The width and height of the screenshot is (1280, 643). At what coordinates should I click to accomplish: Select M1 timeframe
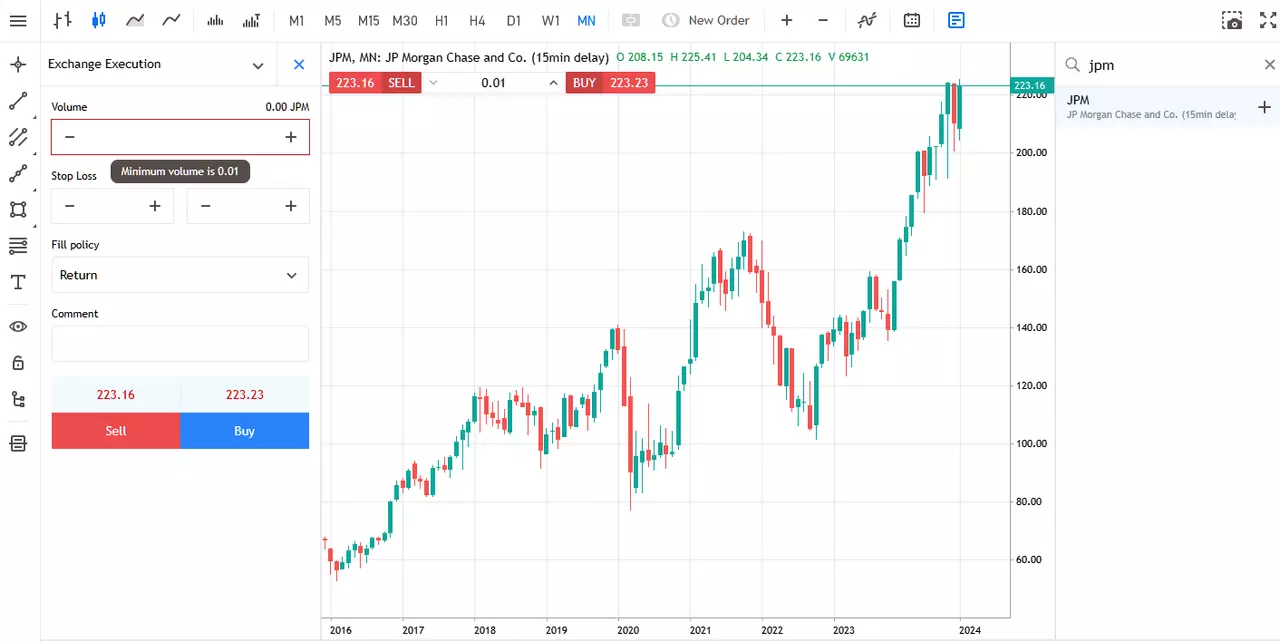pyautogui.click(x=296, y=20)
